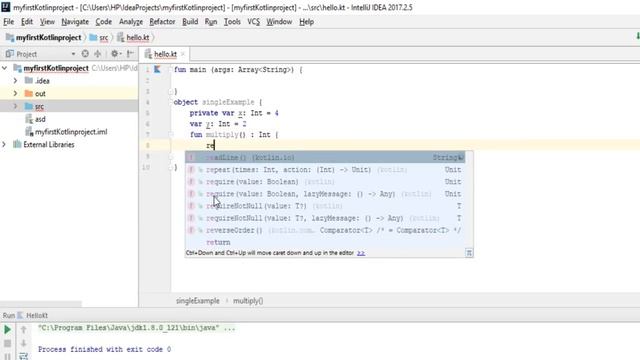Open the Help menu
The height and width of the screenshot is (360, 640).
point(307,22)
